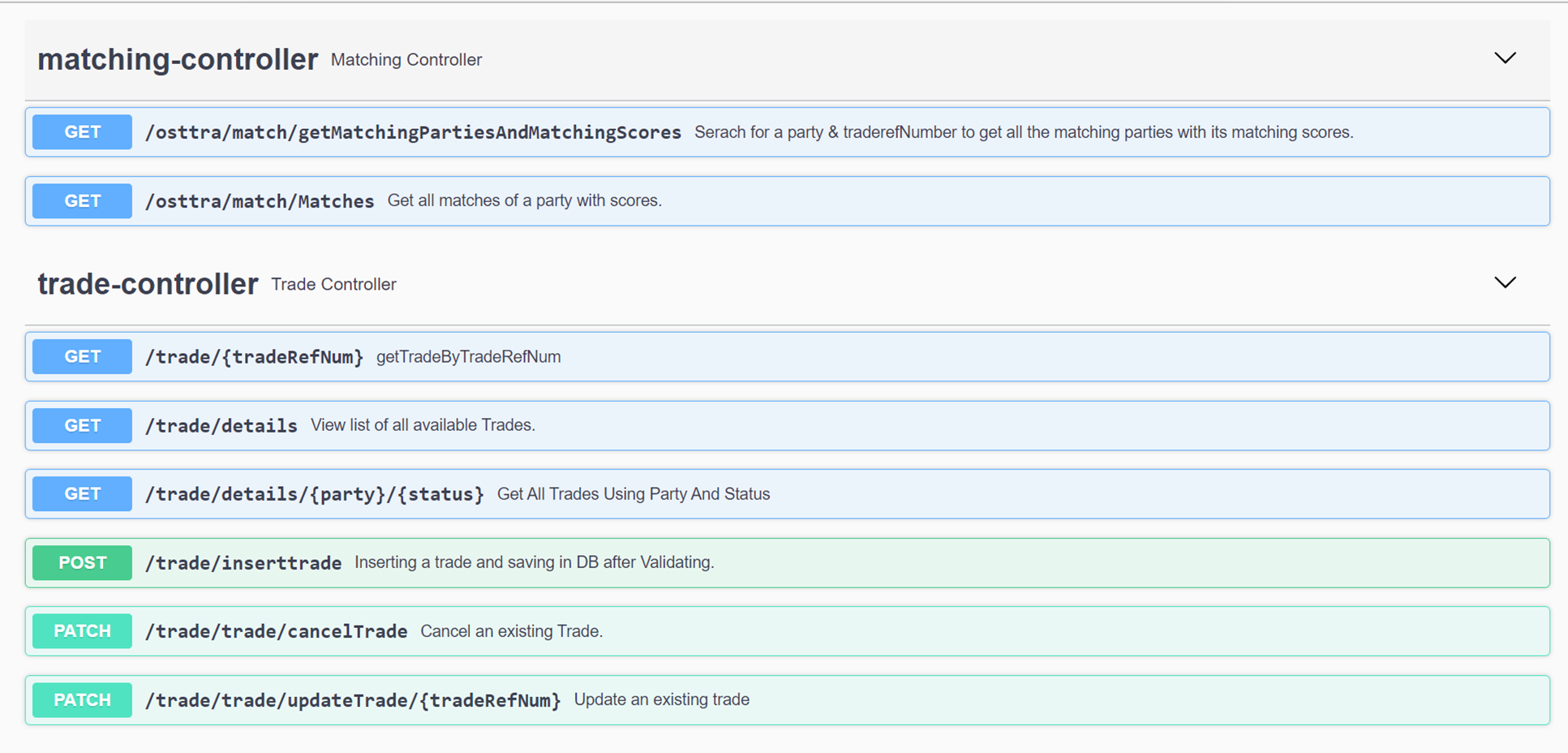Expand the /osttra/match/Matches path
The image size is (1568, 753).
260,201
